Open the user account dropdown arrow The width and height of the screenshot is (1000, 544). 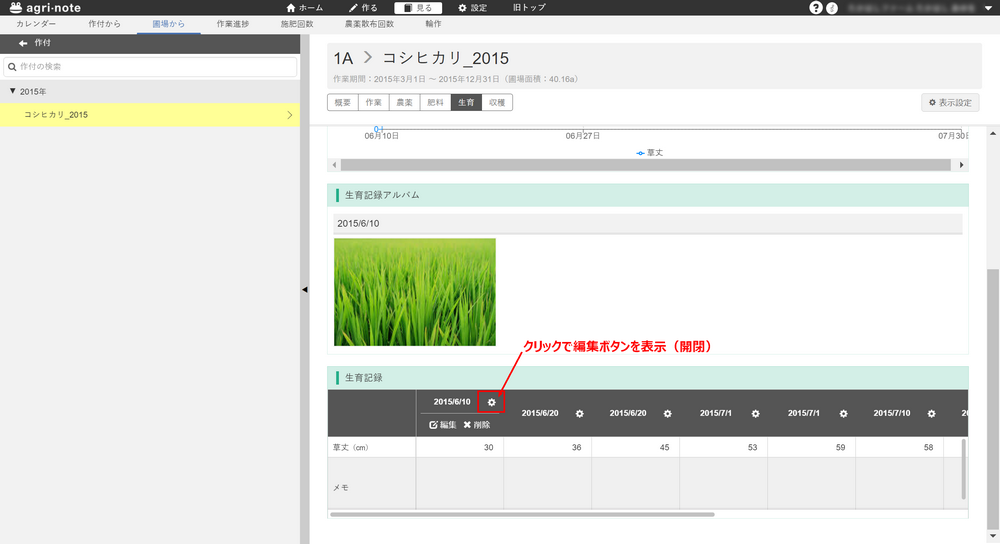[x=988, y=8]
